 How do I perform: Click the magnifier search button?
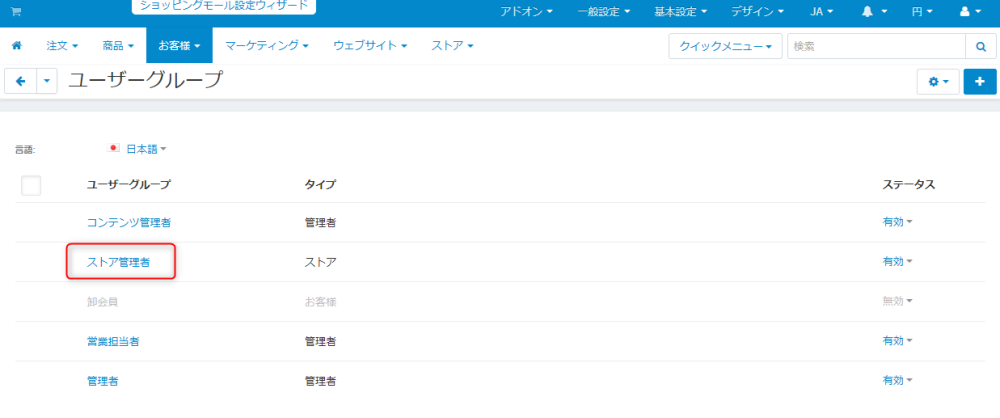[x=980, y=47]
